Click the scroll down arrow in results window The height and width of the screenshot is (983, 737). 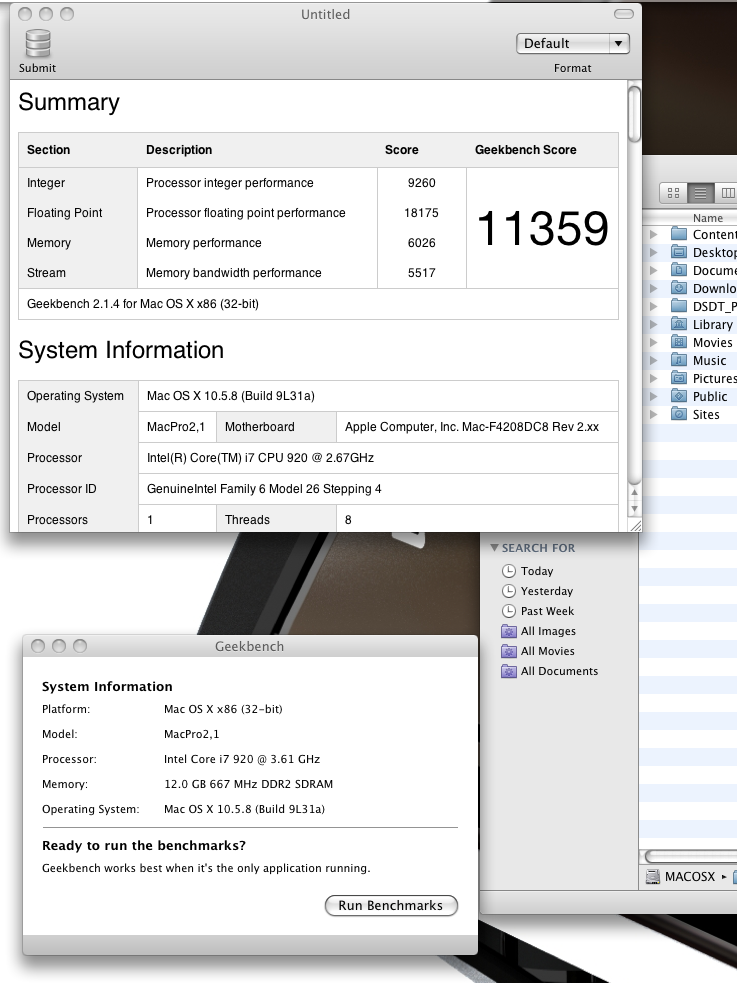point(634,509)
